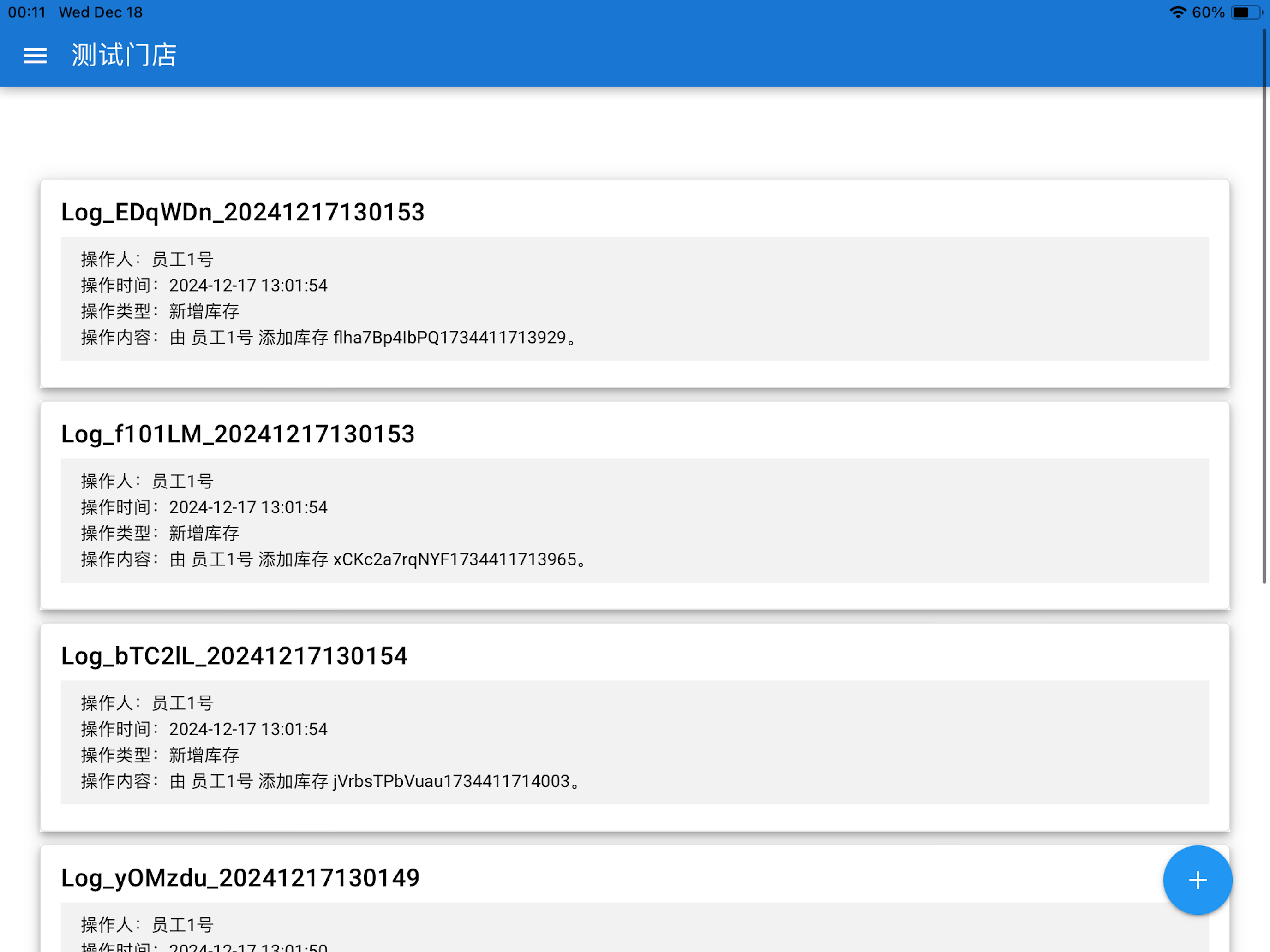Tap the Wed Dec 18 date

coord(101,12)
